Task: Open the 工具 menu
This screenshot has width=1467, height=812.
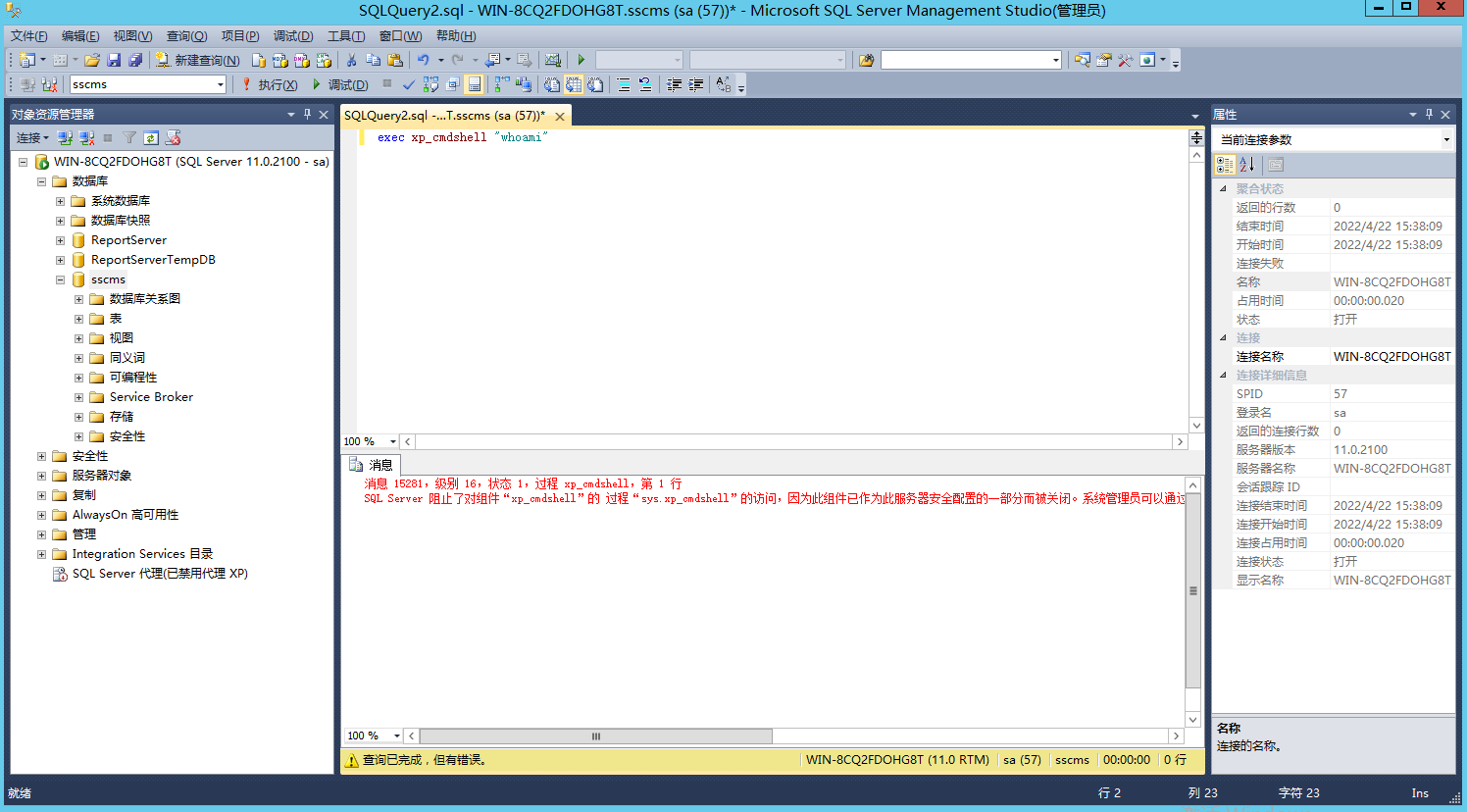Action: [x=345, y=35]
